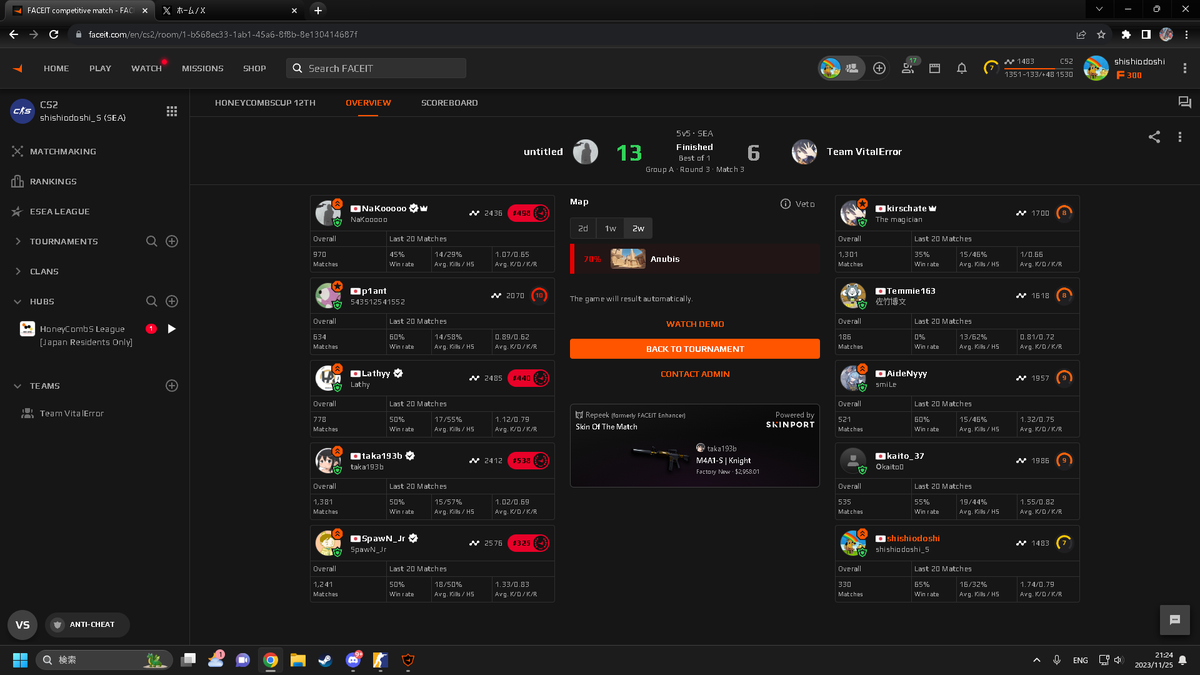This screenshot has width=1200, height=675.
Task: Open notifications bell icon
Action: pos(962,68)
